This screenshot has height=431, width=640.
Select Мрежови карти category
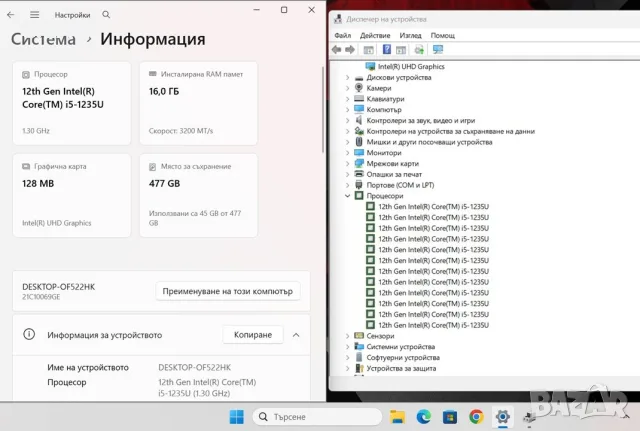pos(393,164)
